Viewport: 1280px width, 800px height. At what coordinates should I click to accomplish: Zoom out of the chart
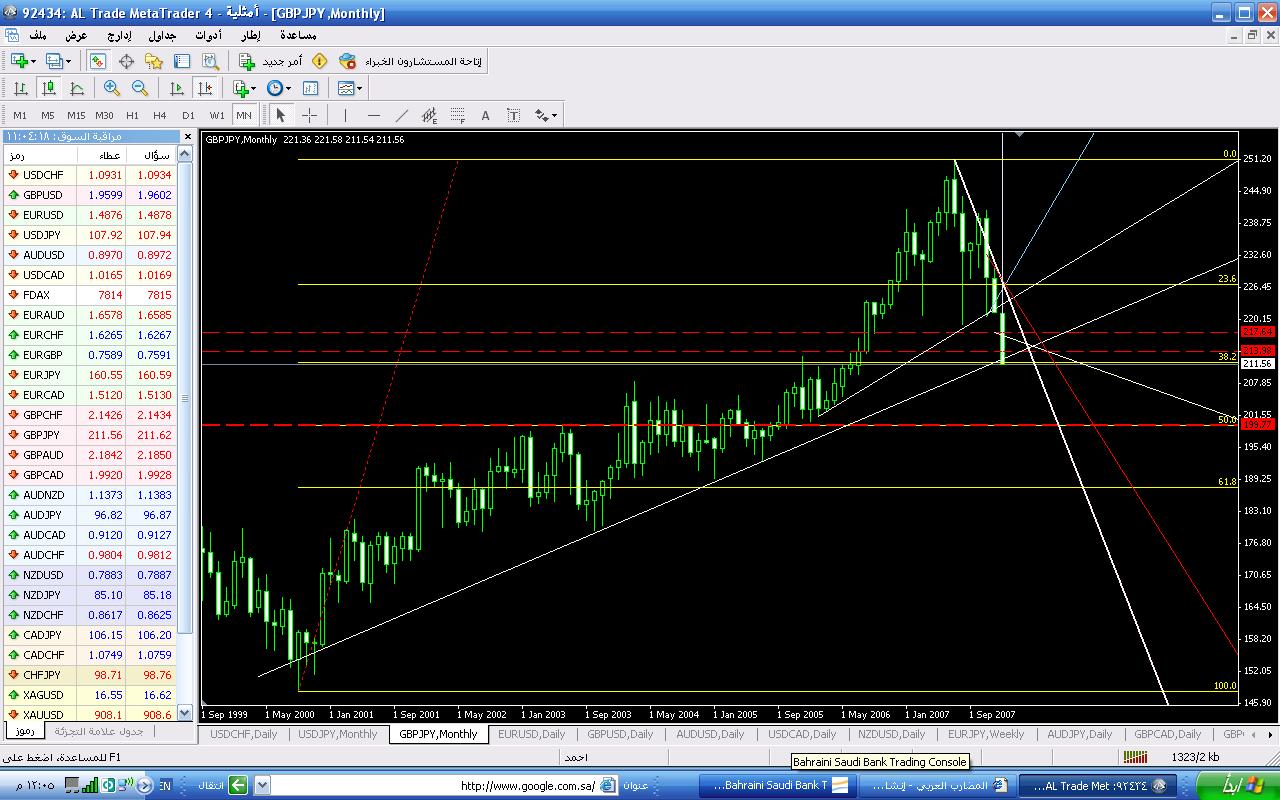click(x=140, y=88)
